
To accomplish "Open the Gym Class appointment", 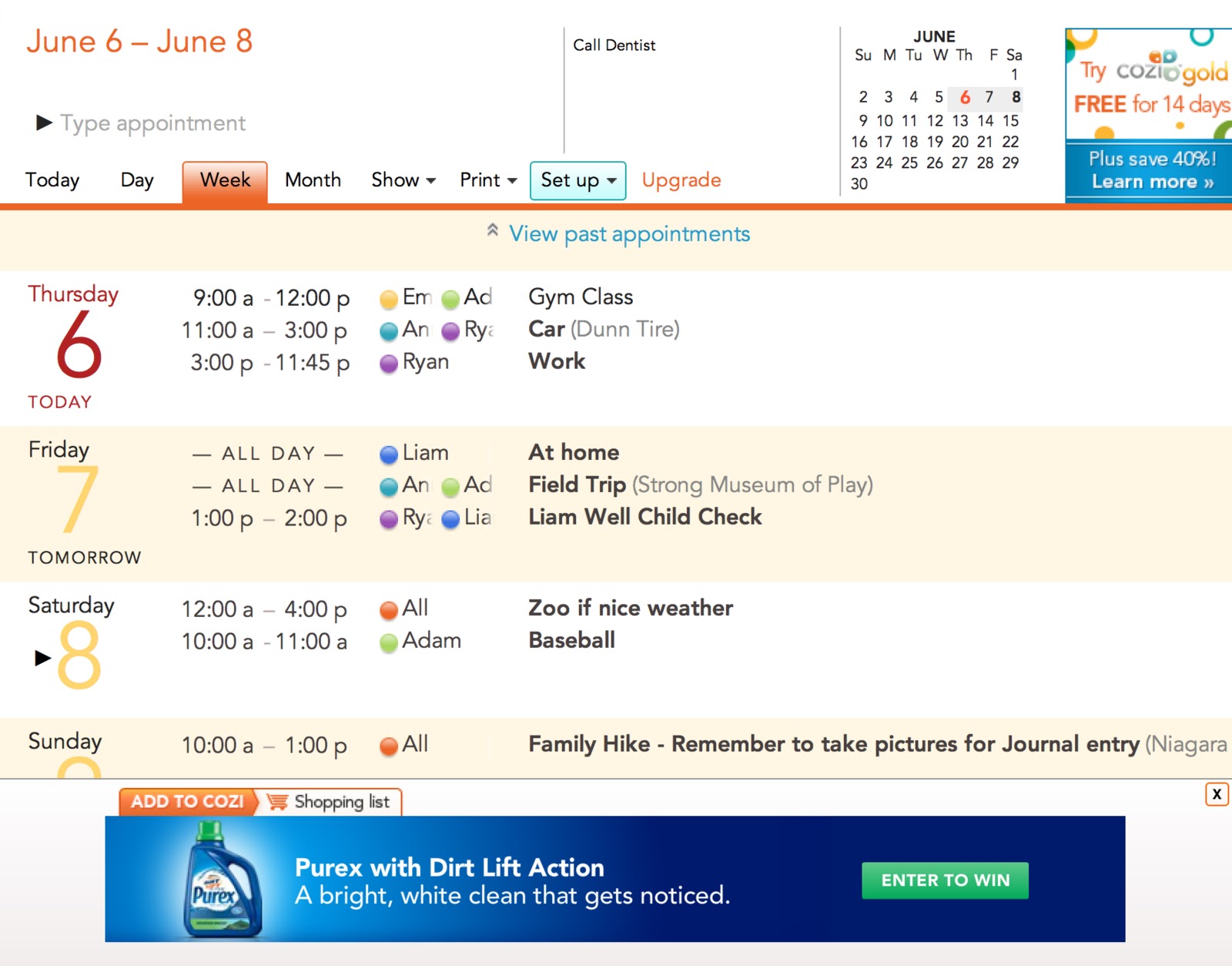I will (x=581, y=297).
